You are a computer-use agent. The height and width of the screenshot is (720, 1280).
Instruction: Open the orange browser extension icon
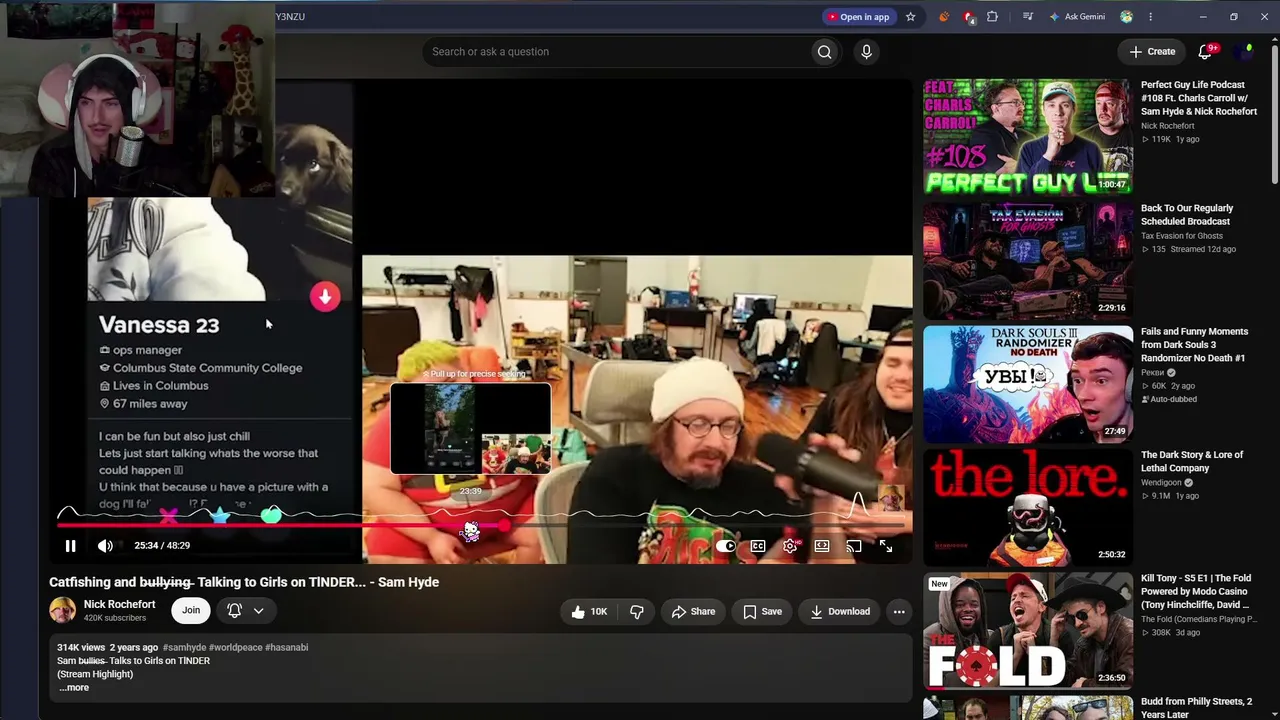[944, 17]
